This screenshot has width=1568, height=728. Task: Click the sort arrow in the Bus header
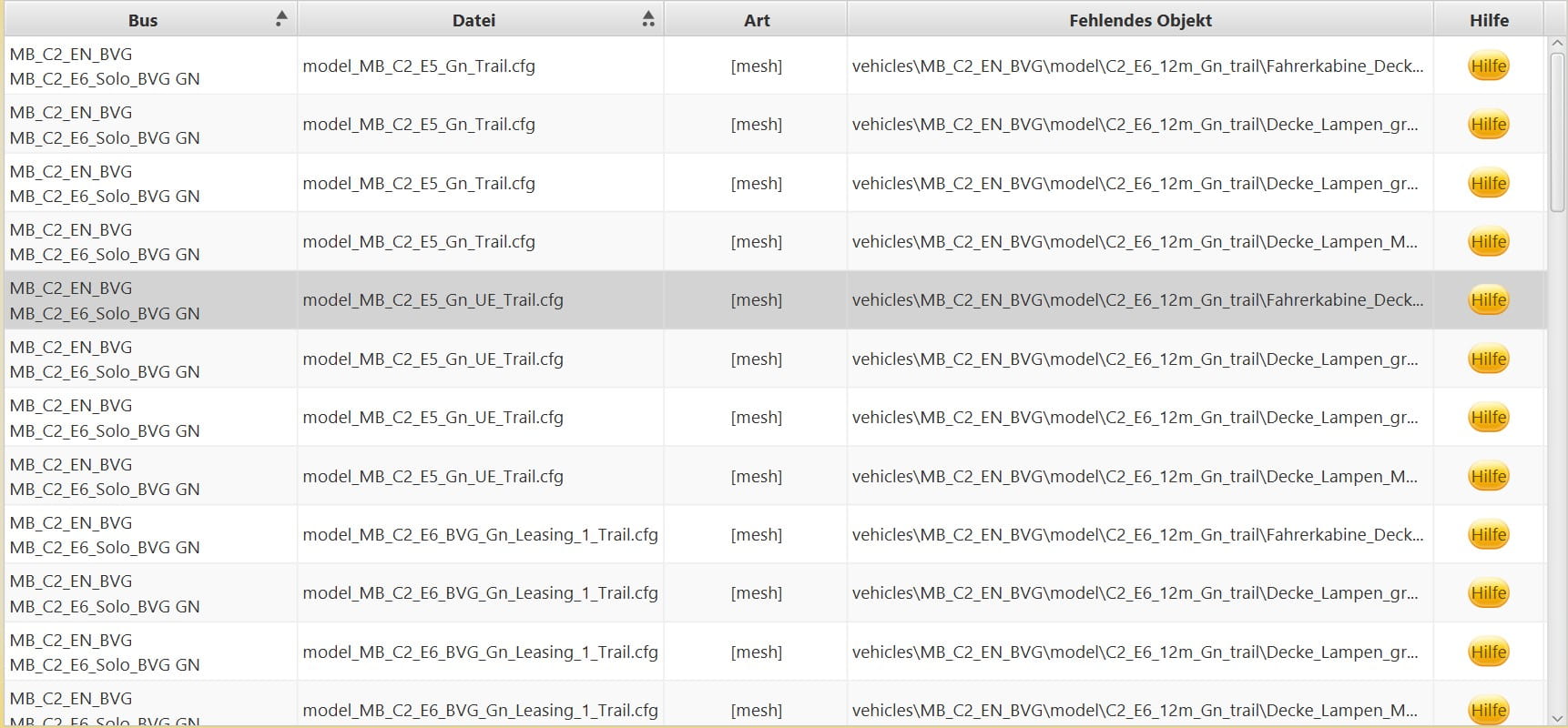281,19
